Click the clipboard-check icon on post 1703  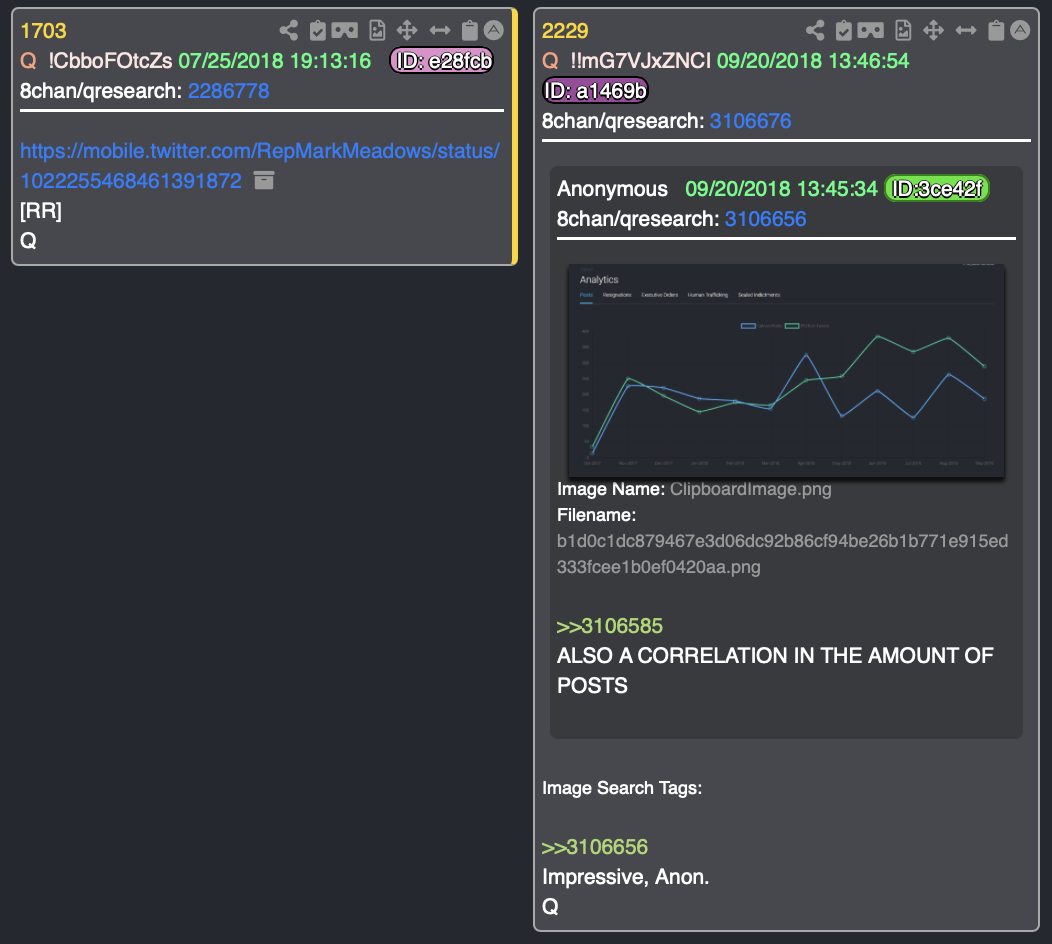317,30
